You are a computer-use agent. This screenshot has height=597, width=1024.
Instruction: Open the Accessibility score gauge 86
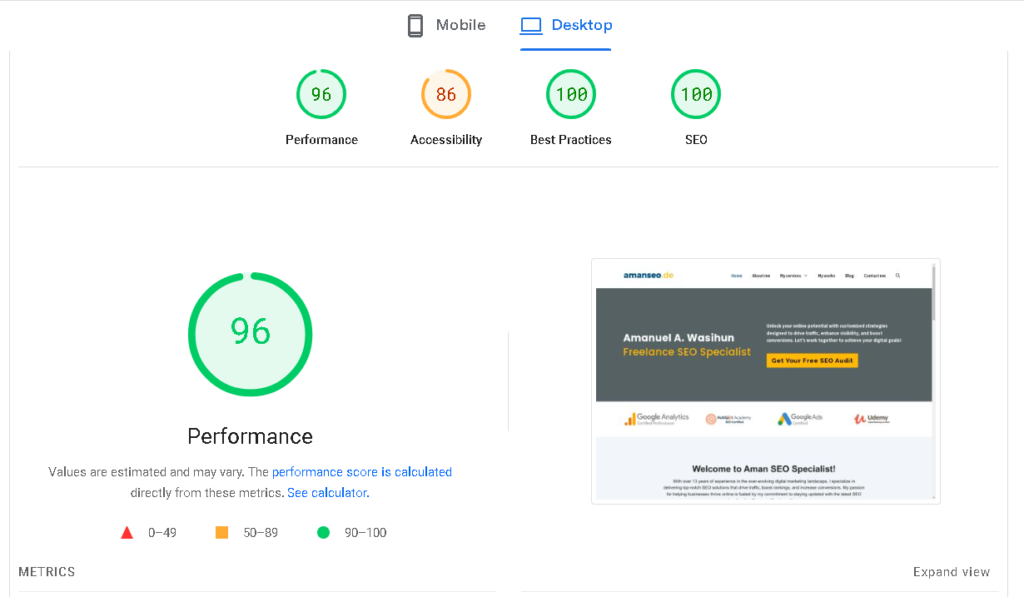446,94
